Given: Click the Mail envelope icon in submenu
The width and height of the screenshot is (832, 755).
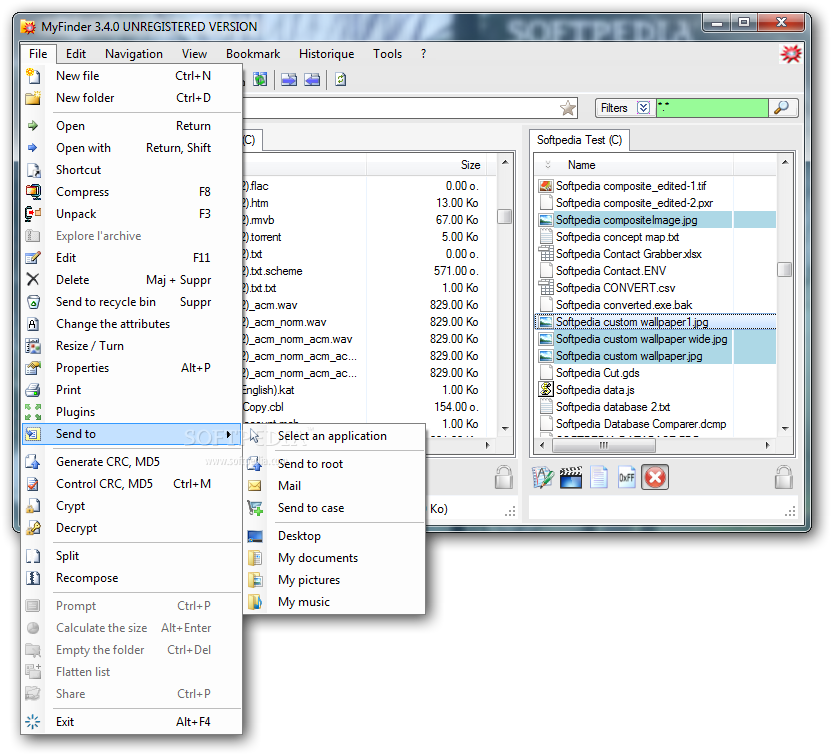Looking at the screenshot, I should (255, 485).
